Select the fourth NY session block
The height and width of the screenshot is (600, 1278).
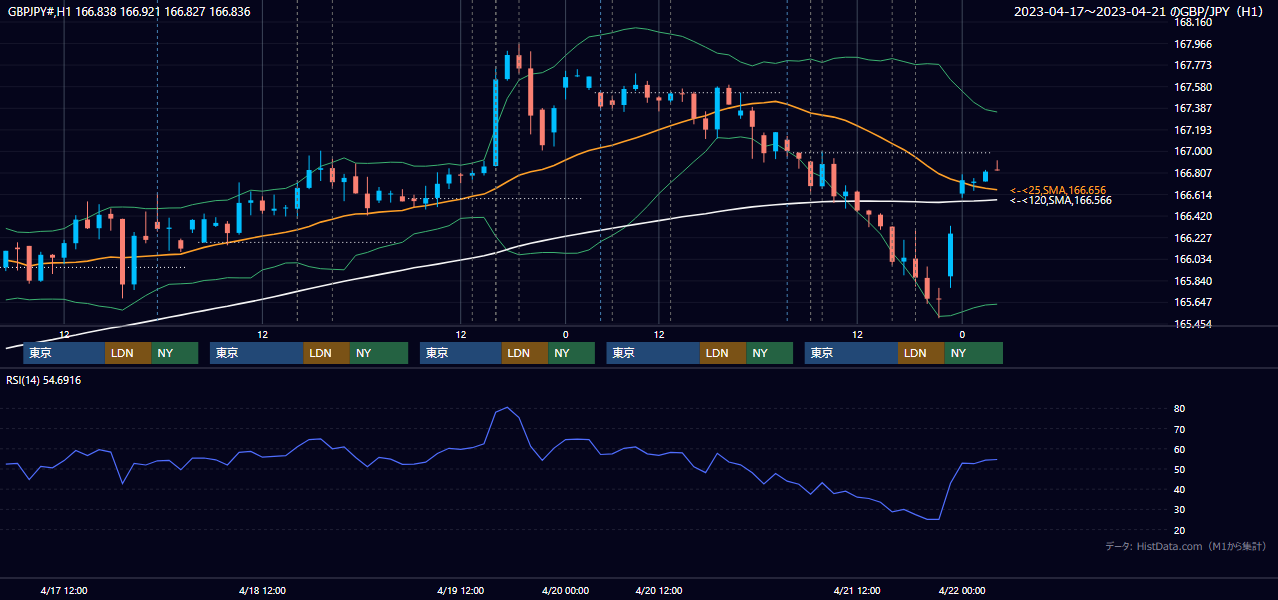point(769,353)
